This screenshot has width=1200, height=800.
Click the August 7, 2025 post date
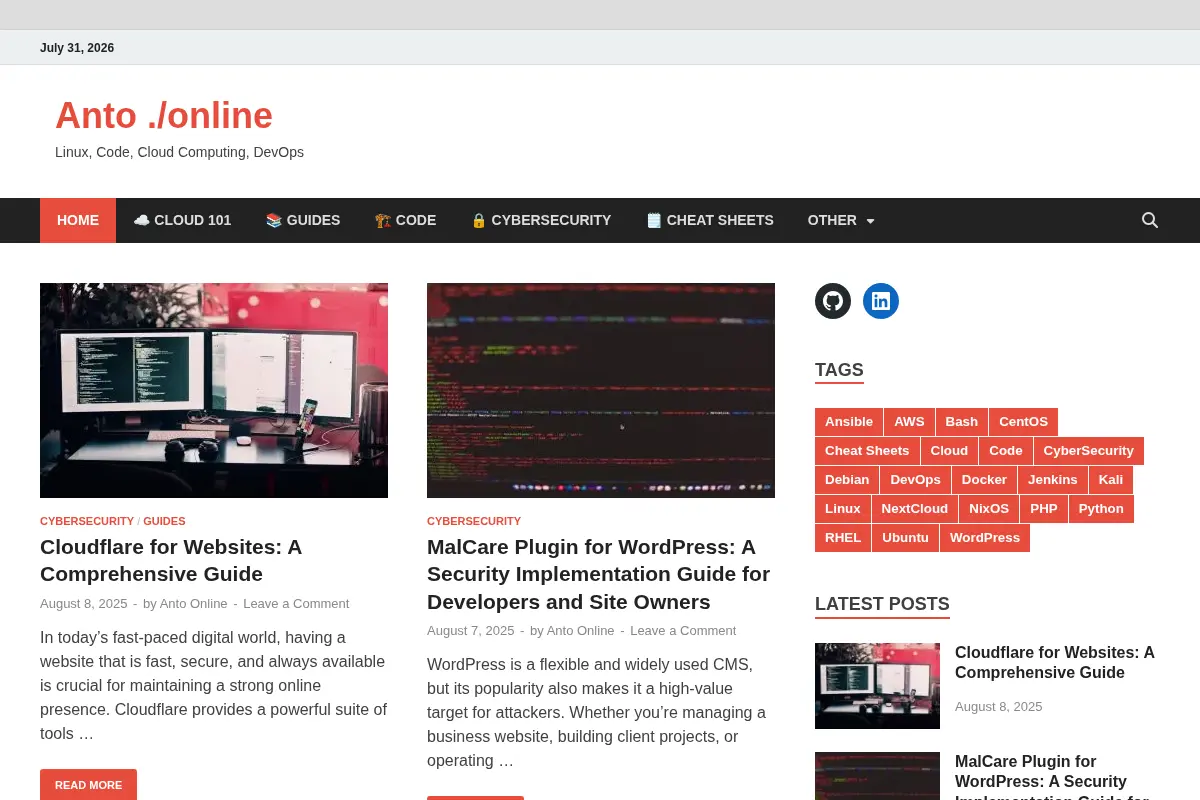(471, 630)
